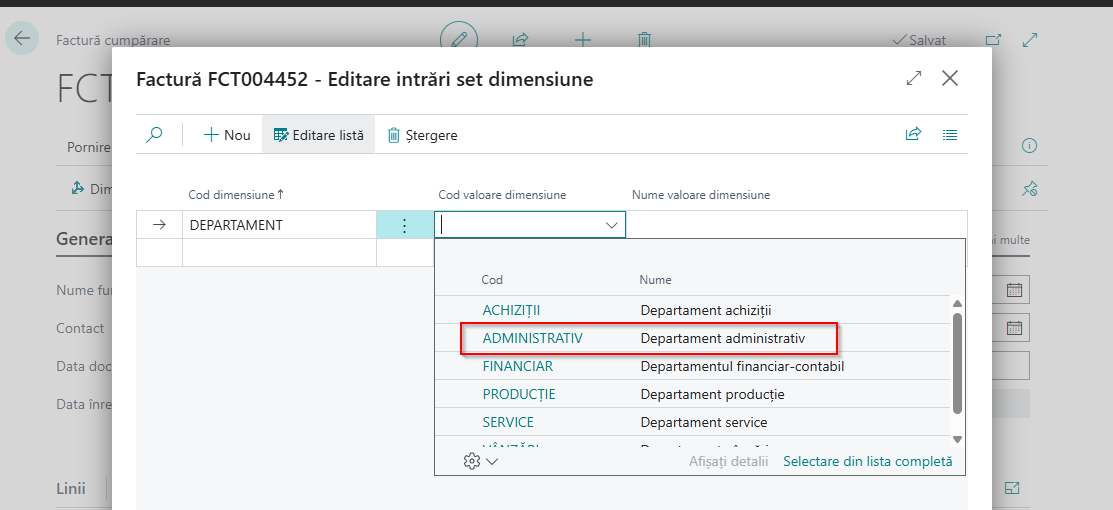The width and height of the screenshot is (1113, 510).
Task: Expand background page to full screen arrows
Action: pos(1030,40)
